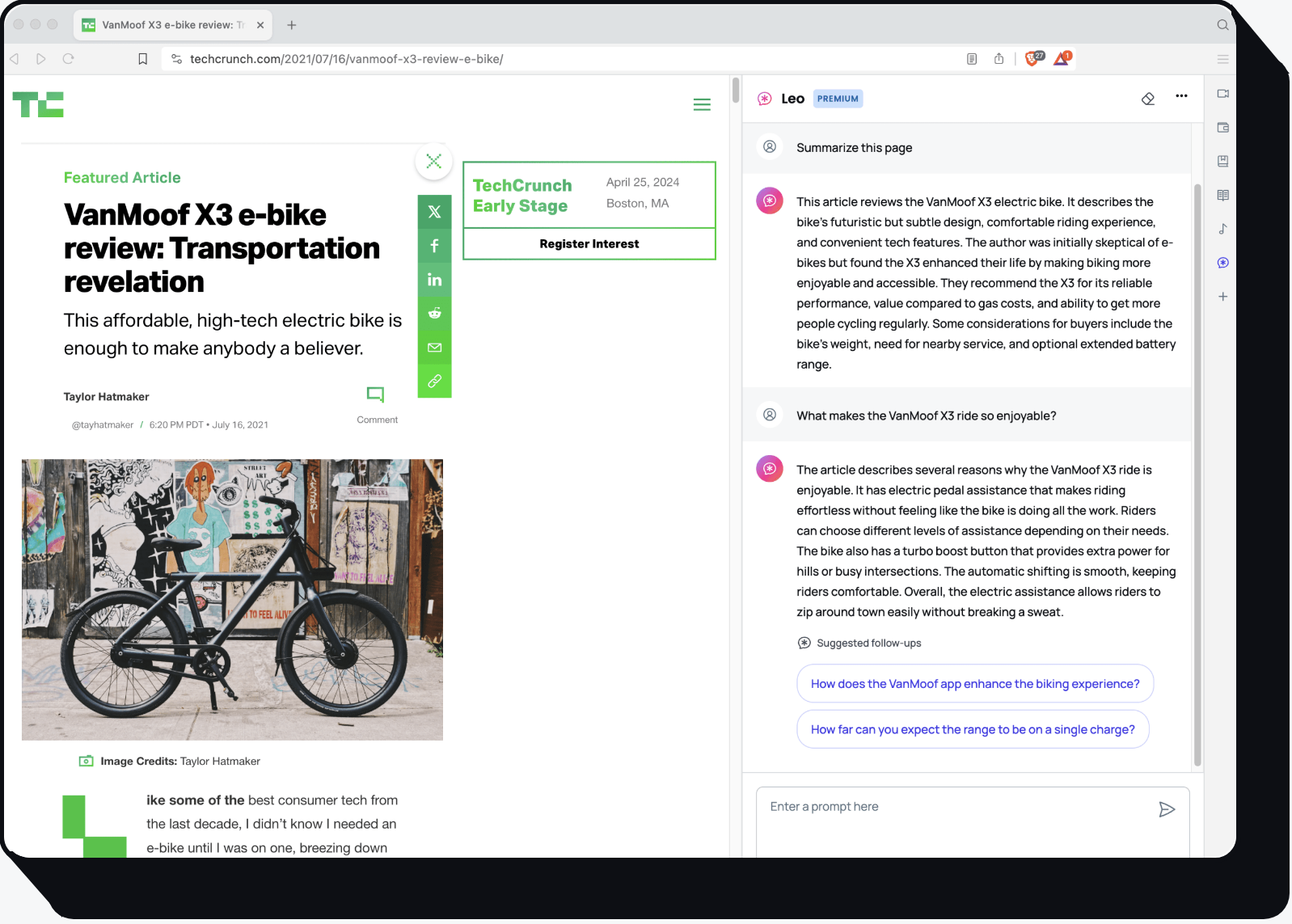This screenshot has height=924, width=1292.
Task: Click the 'What makes the VanMoof X3 ride so enjoyable?' message
Action: tap(926, 416)
